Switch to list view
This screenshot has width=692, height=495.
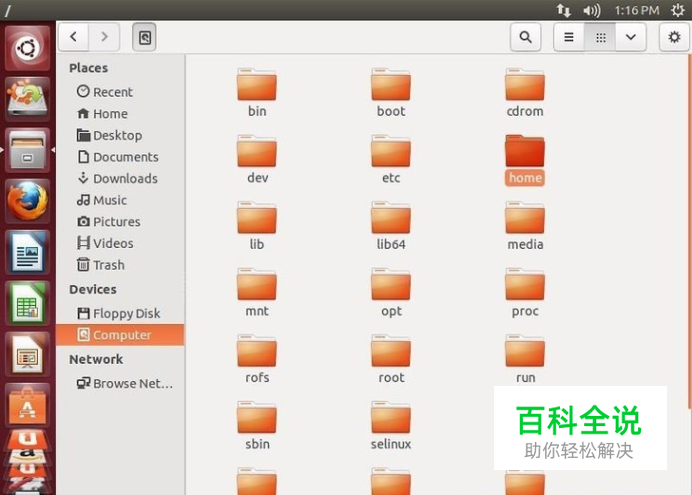(x=569, y=37)
